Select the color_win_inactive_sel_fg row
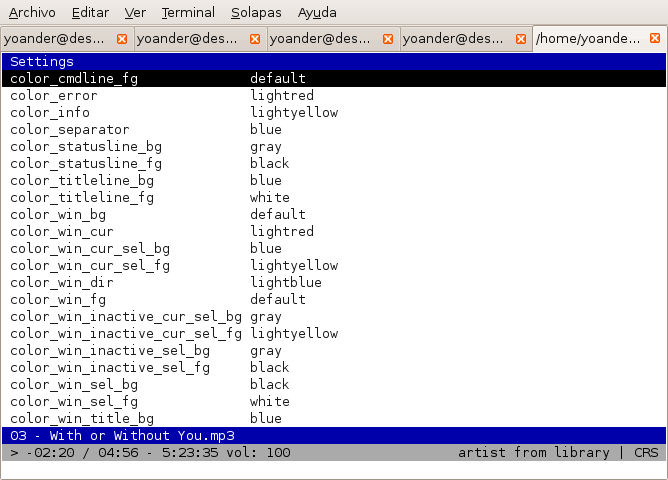 [334, 368]
